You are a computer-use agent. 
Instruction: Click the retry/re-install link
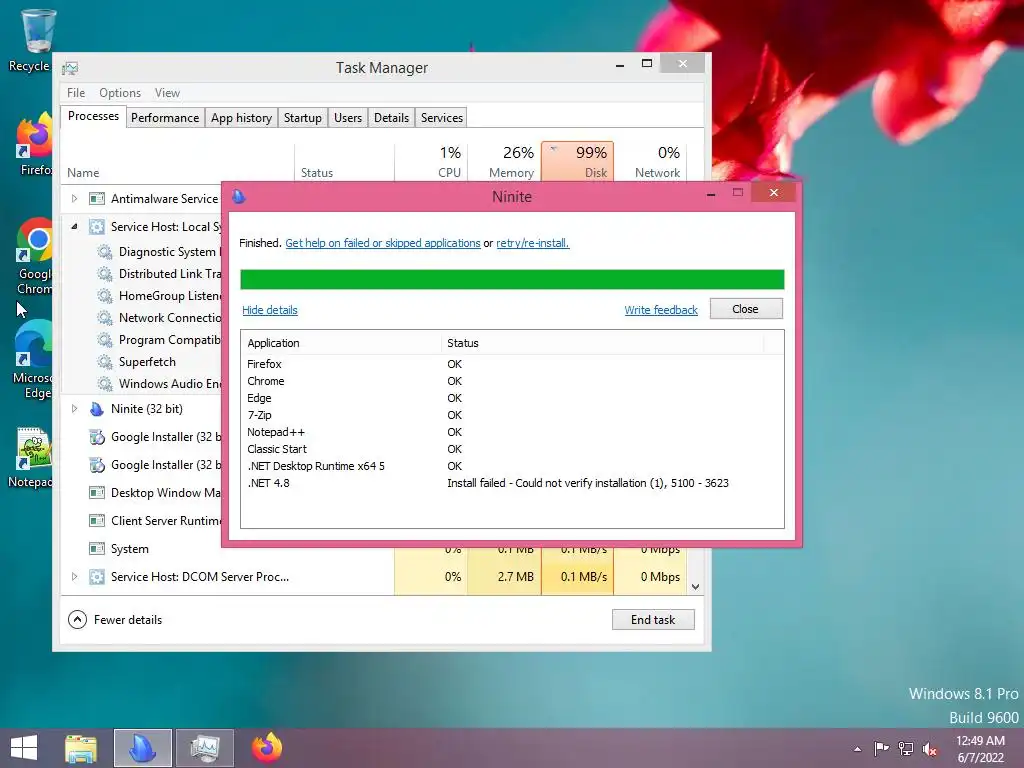532,243
